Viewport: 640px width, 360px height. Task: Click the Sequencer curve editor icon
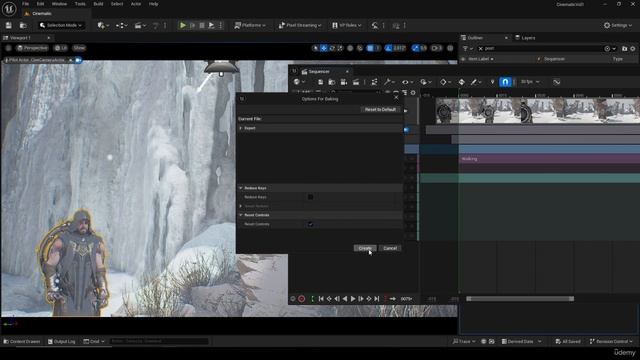coord(557,82)
